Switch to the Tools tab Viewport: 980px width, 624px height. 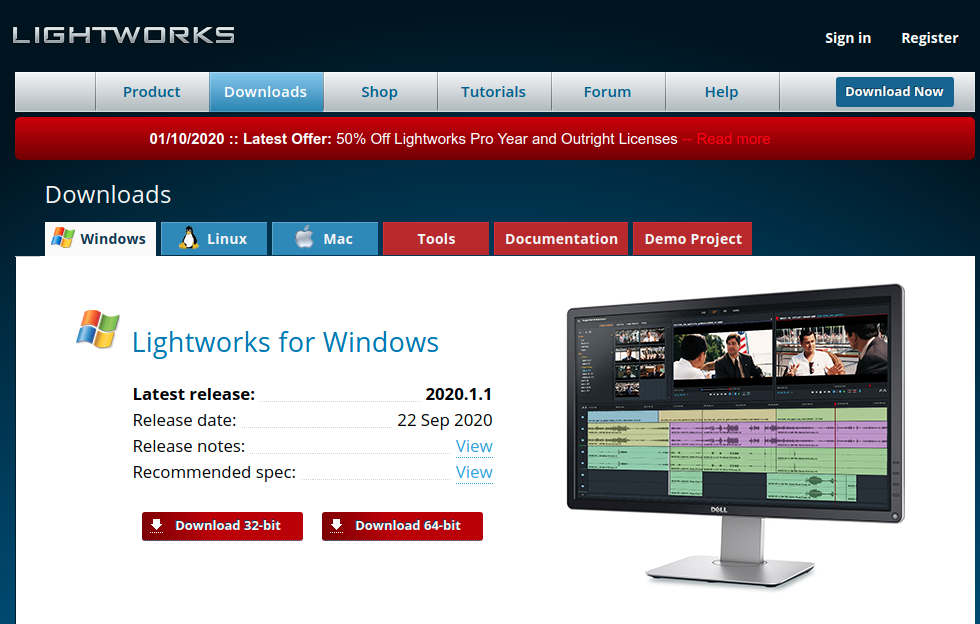436,239
